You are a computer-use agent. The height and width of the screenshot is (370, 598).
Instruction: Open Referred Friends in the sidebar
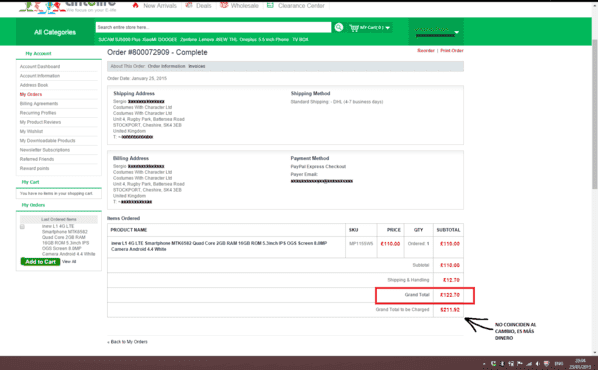pyautogui.click(x=37, y=159)
